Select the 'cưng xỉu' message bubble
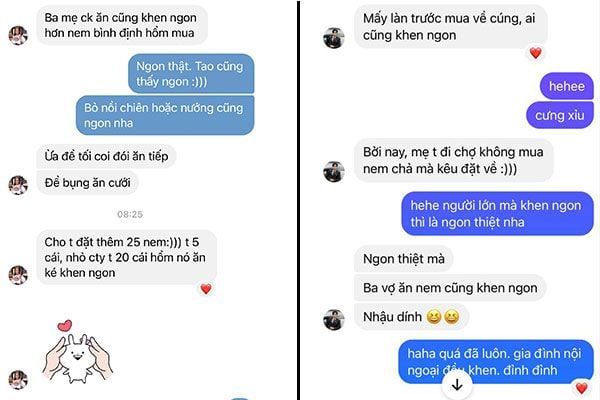 coord(560,115)
